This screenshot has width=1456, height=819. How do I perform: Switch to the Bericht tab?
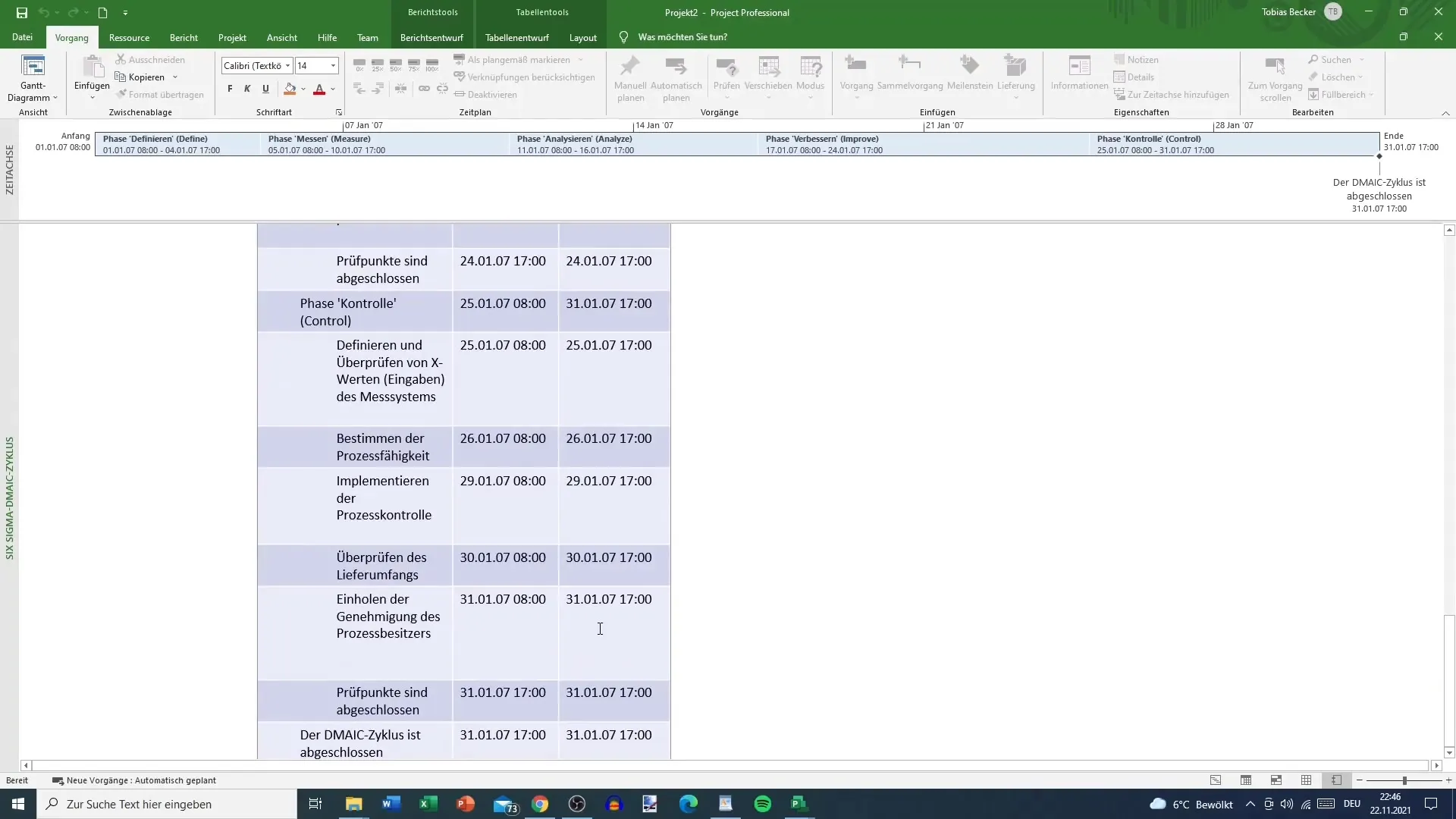coord(184,37)
